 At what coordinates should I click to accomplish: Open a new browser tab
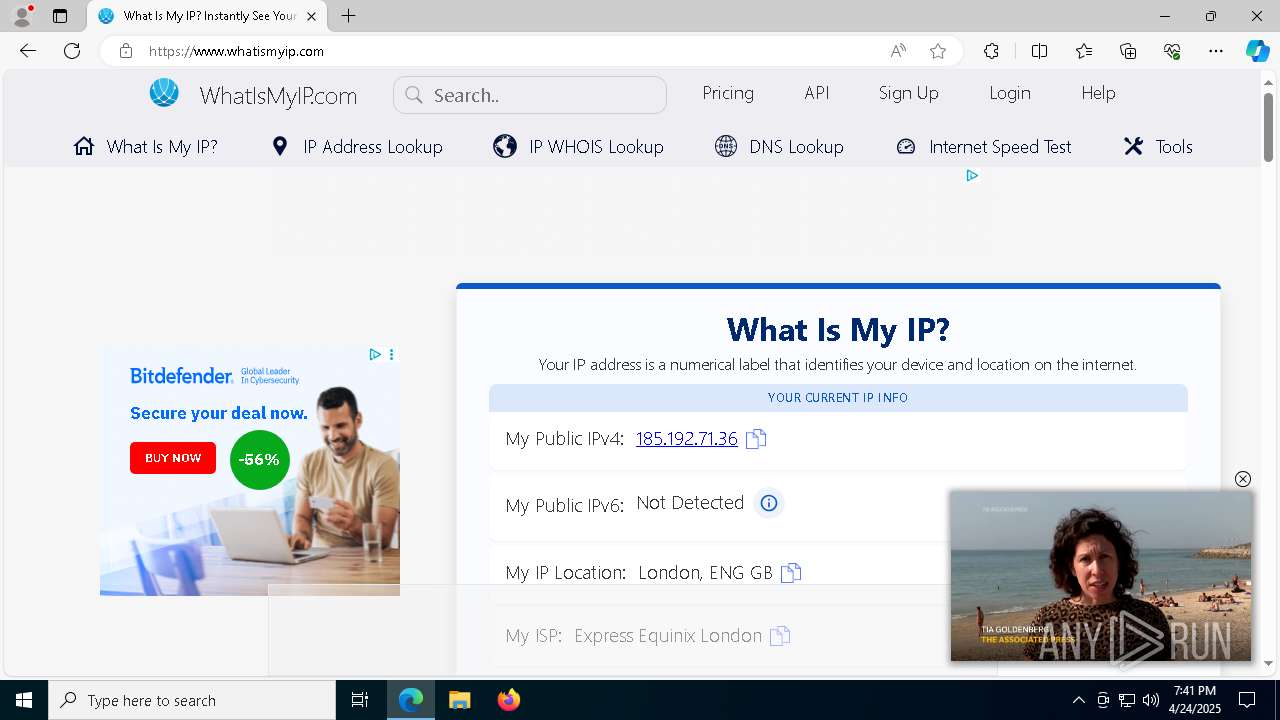348,16
